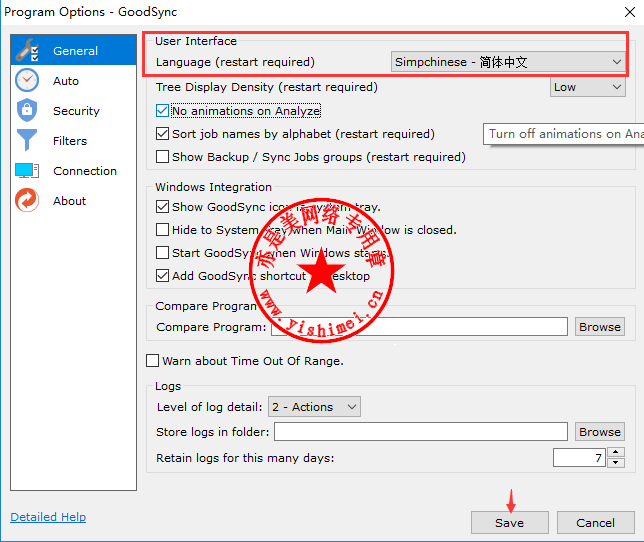Image resolution: width=644 pixels, height=542 pixels.
Task: Increase retain logs days with up arrow
Action: (616, 452)
